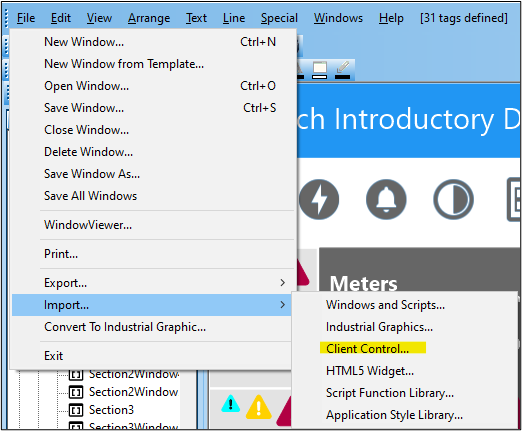Expand the Import submenu arrow
522x431 pixels.
tap(282, 305)
